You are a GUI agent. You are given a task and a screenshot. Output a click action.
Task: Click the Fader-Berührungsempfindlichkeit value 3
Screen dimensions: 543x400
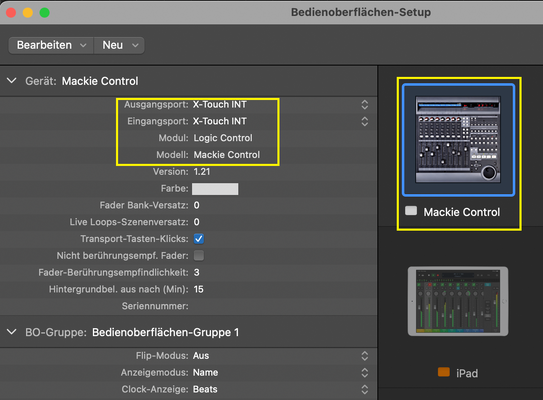(196, 273)
